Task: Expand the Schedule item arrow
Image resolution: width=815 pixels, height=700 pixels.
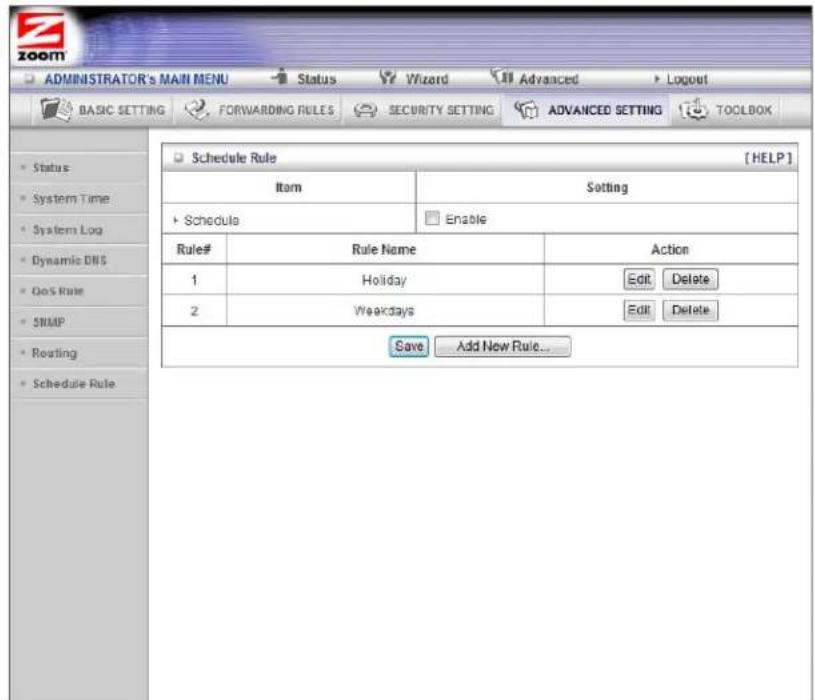Action: pos(176,220)
